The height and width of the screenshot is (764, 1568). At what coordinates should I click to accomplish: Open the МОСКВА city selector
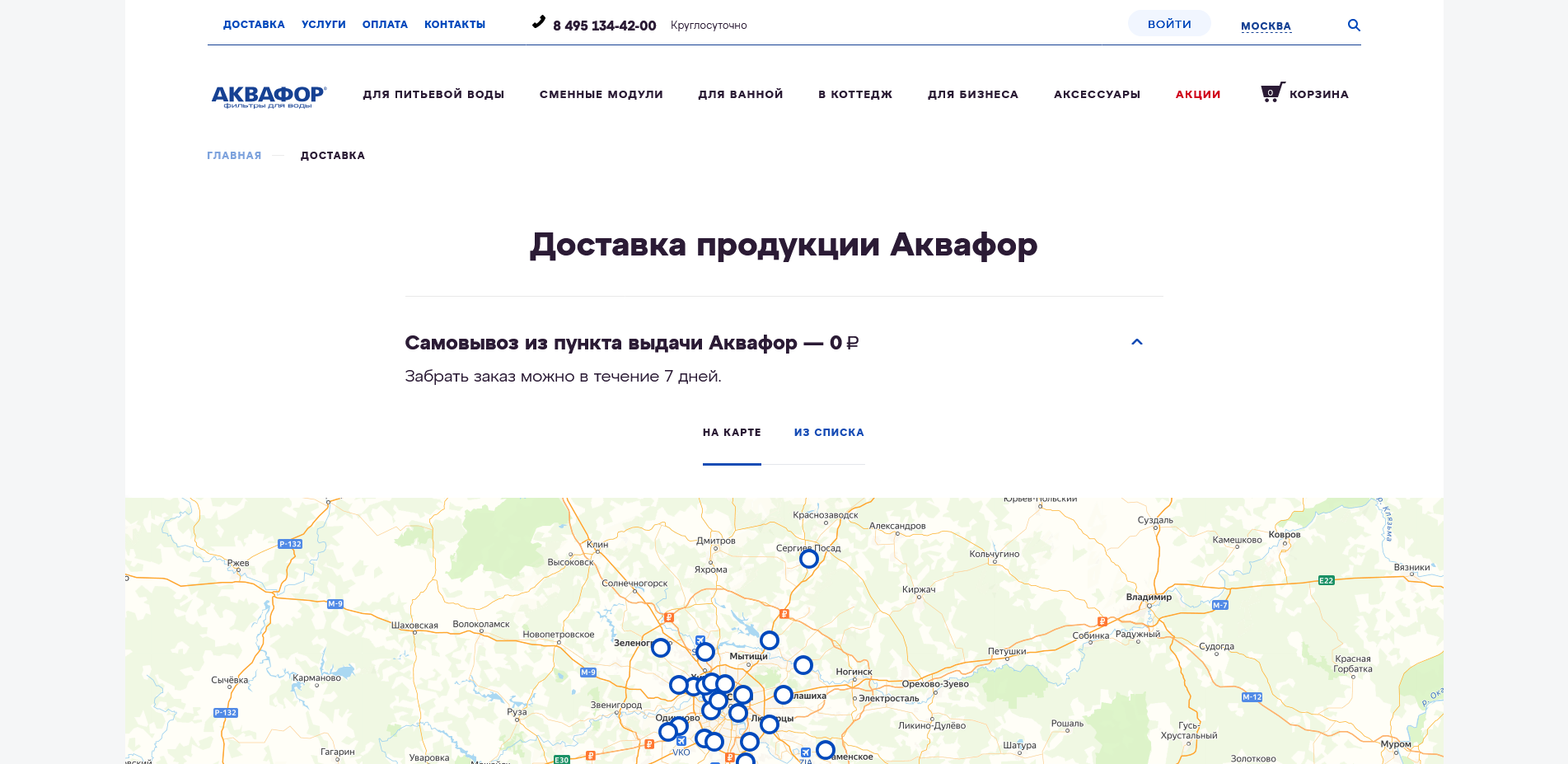click(x=1266, y=26)
